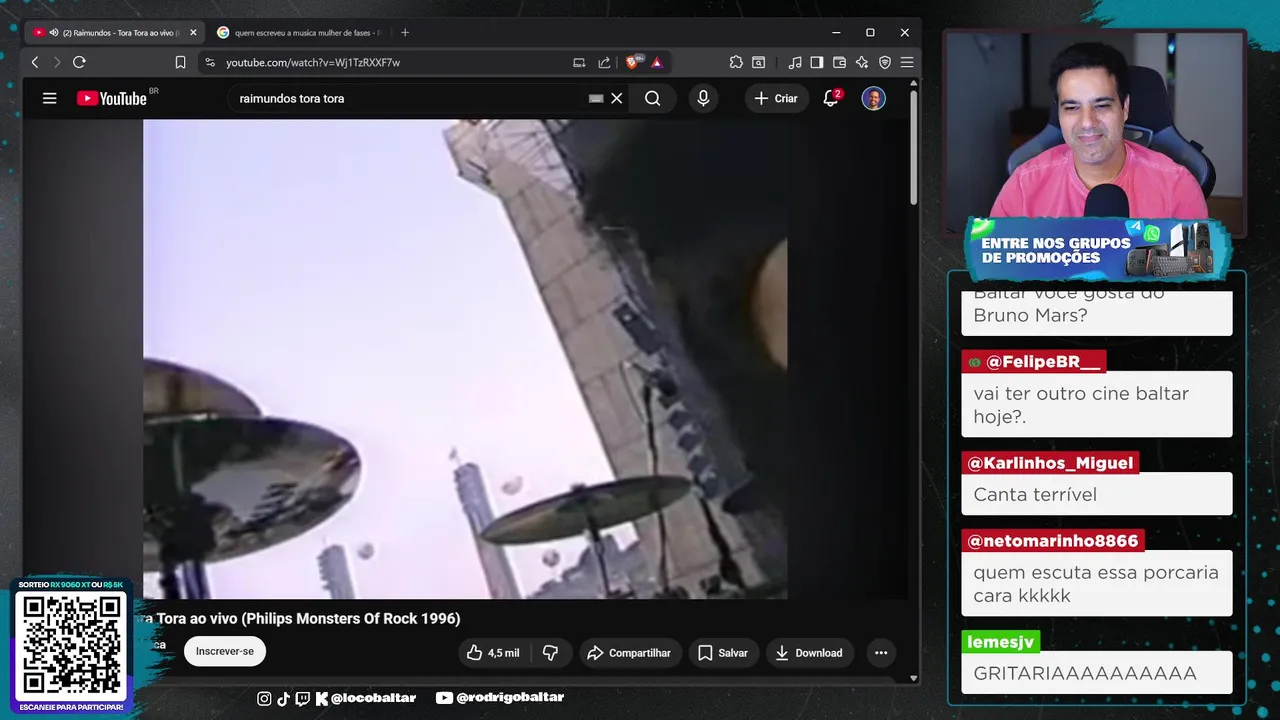Toggle the browser sidebar panel
This screenshot has height=720, width=1280.
tap(817, 62)
